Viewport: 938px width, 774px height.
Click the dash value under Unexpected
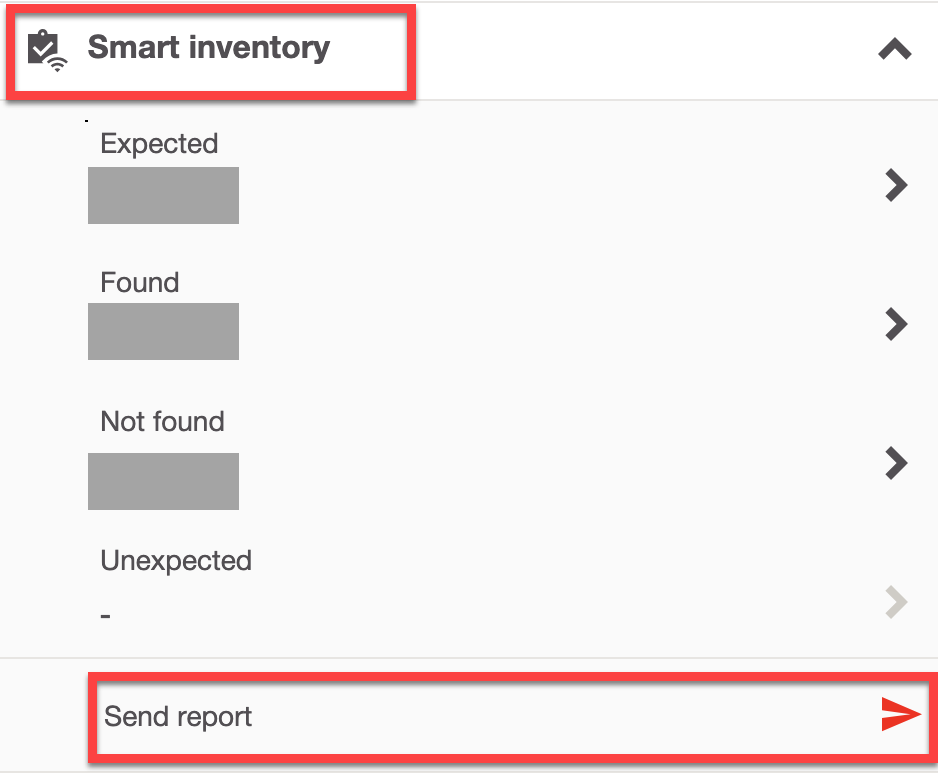[105, 615]
